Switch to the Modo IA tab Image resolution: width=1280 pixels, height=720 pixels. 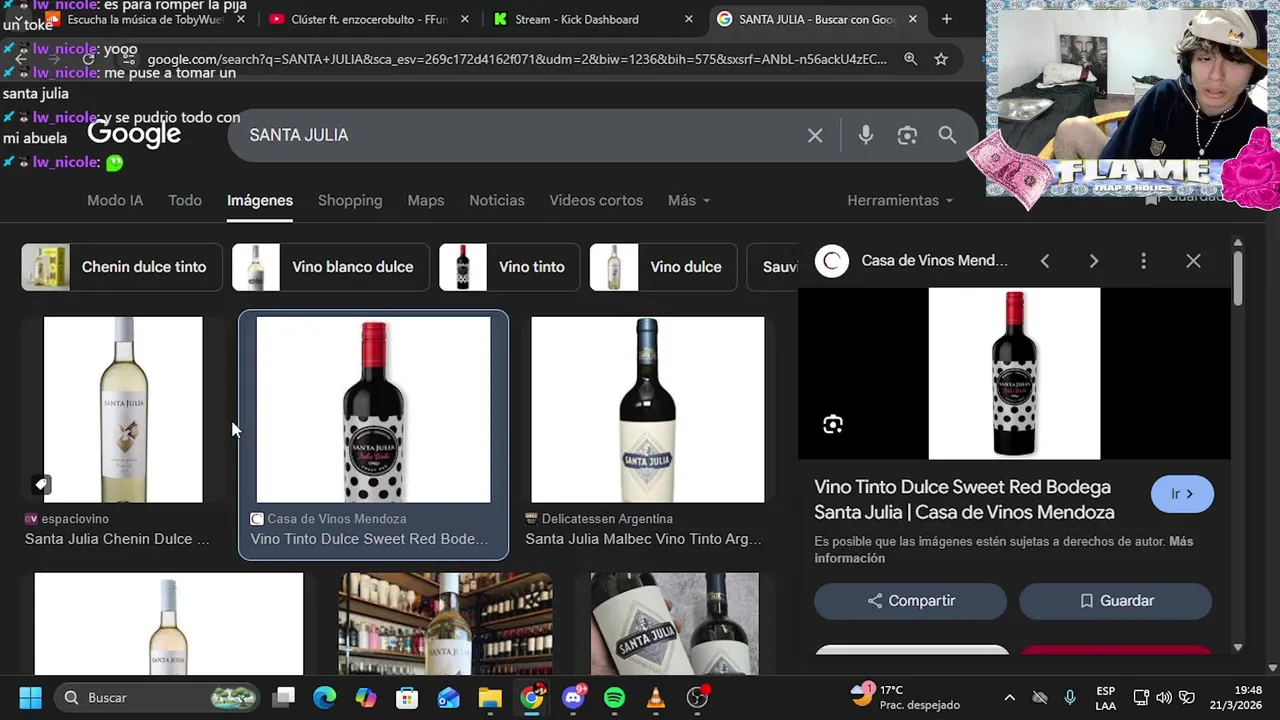pos(115,200)
